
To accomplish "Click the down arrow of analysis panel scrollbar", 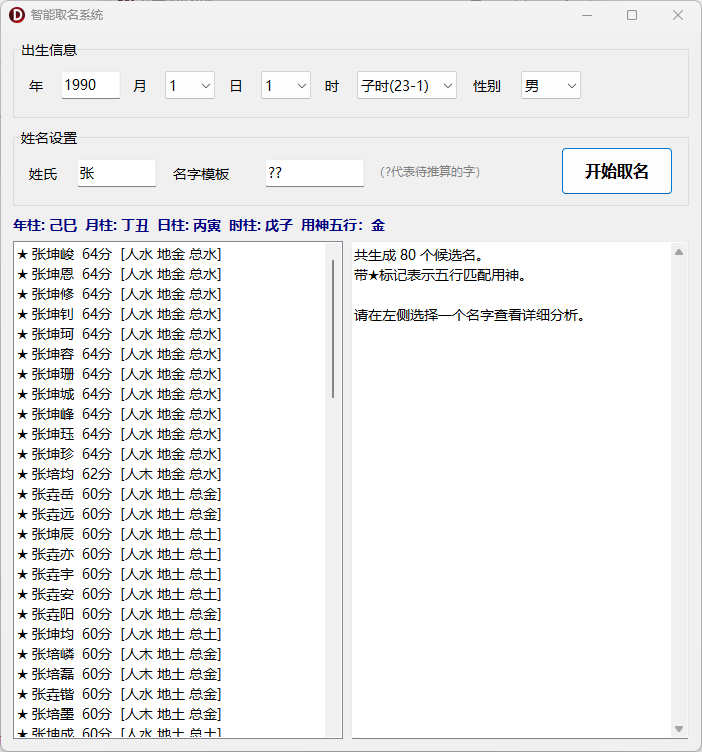I will click(x=679, y=729).
